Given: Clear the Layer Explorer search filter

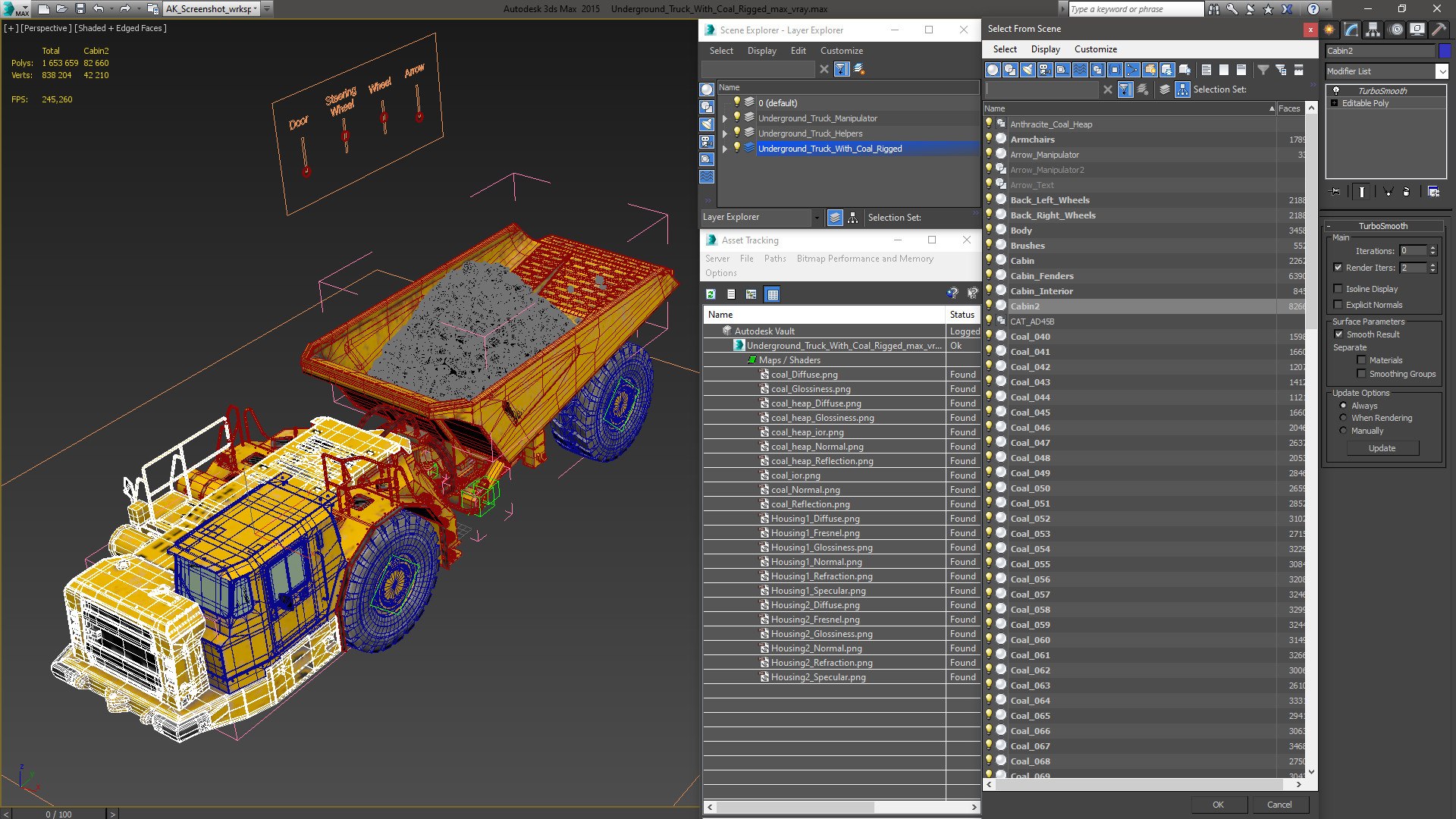Looking at the screenshot, I should (824, 69).
